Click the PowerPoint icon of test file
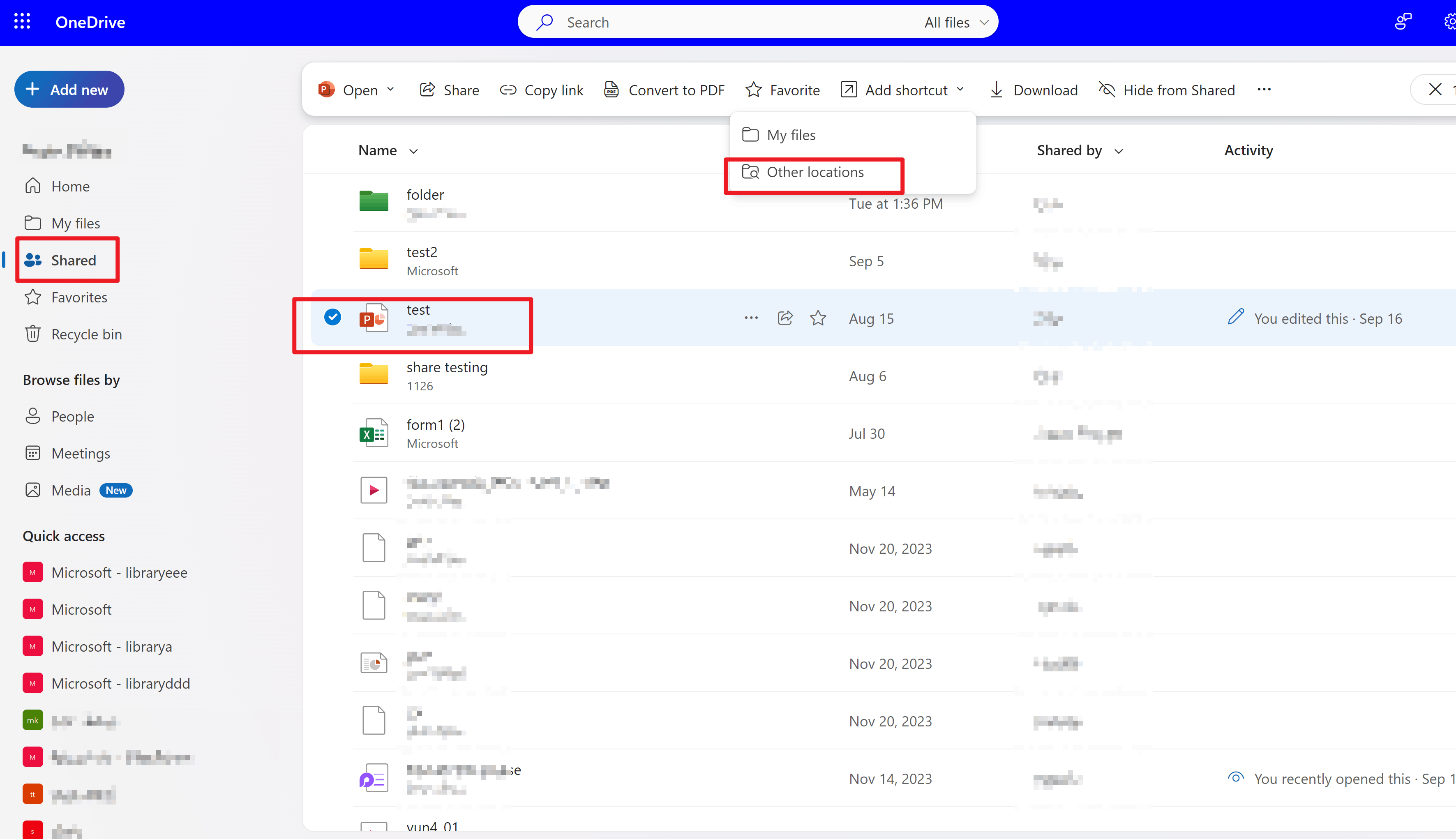This screenshot has height=839, width=1456. coord(374,318)
